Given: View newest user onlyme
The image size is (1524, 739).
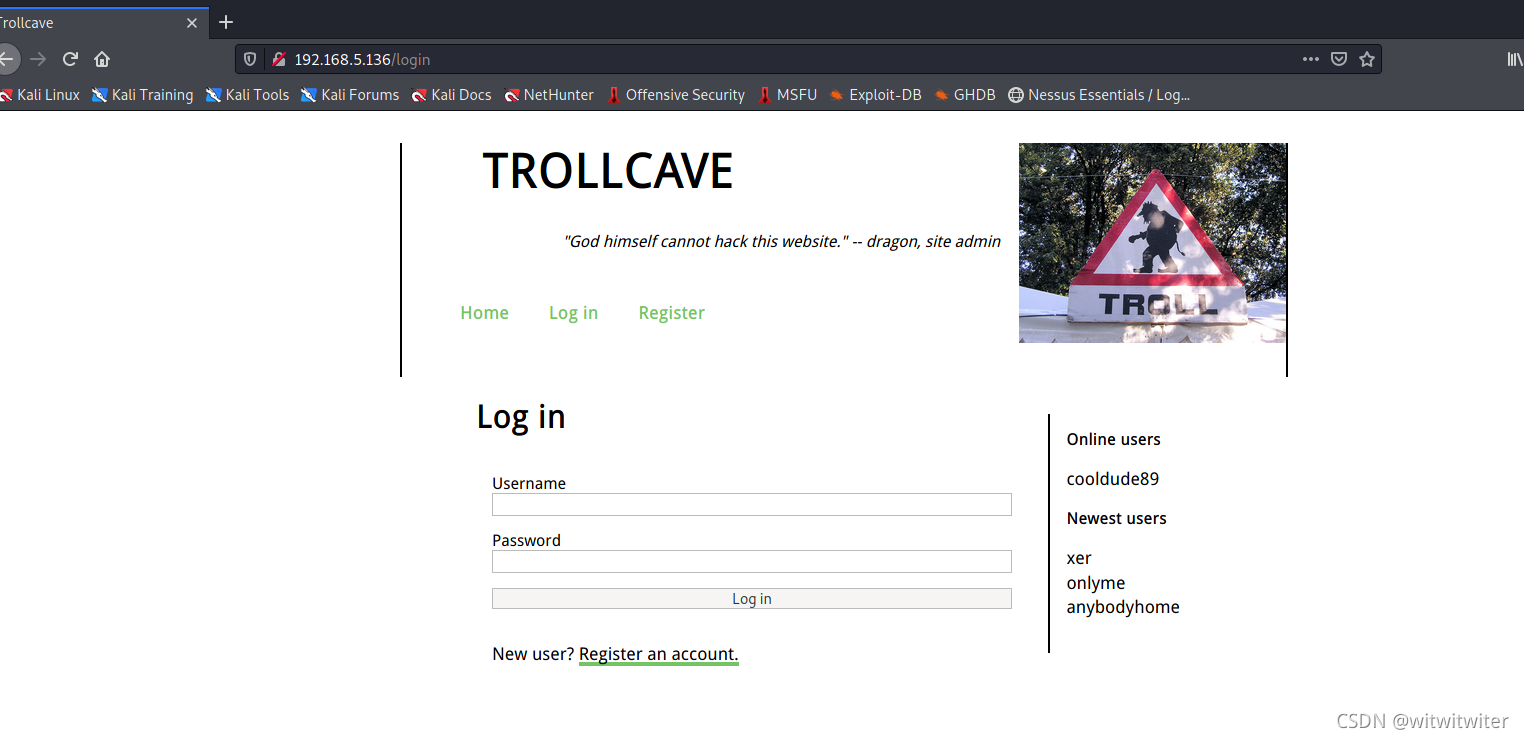Looking at the screenshot, I should click(x=1095, y=583).
